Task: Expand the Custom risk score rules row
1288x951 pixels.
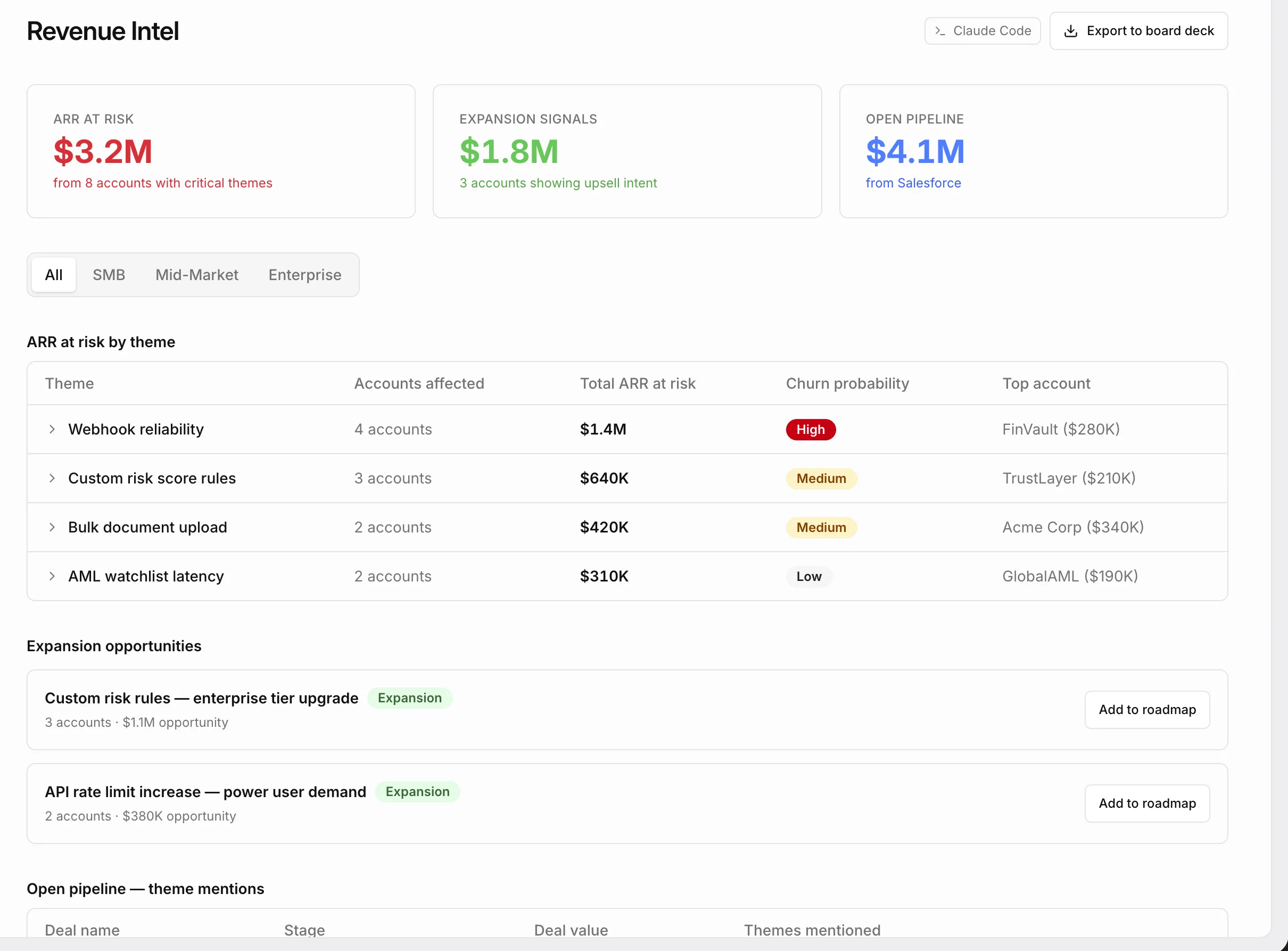Action: pos(52,478)
